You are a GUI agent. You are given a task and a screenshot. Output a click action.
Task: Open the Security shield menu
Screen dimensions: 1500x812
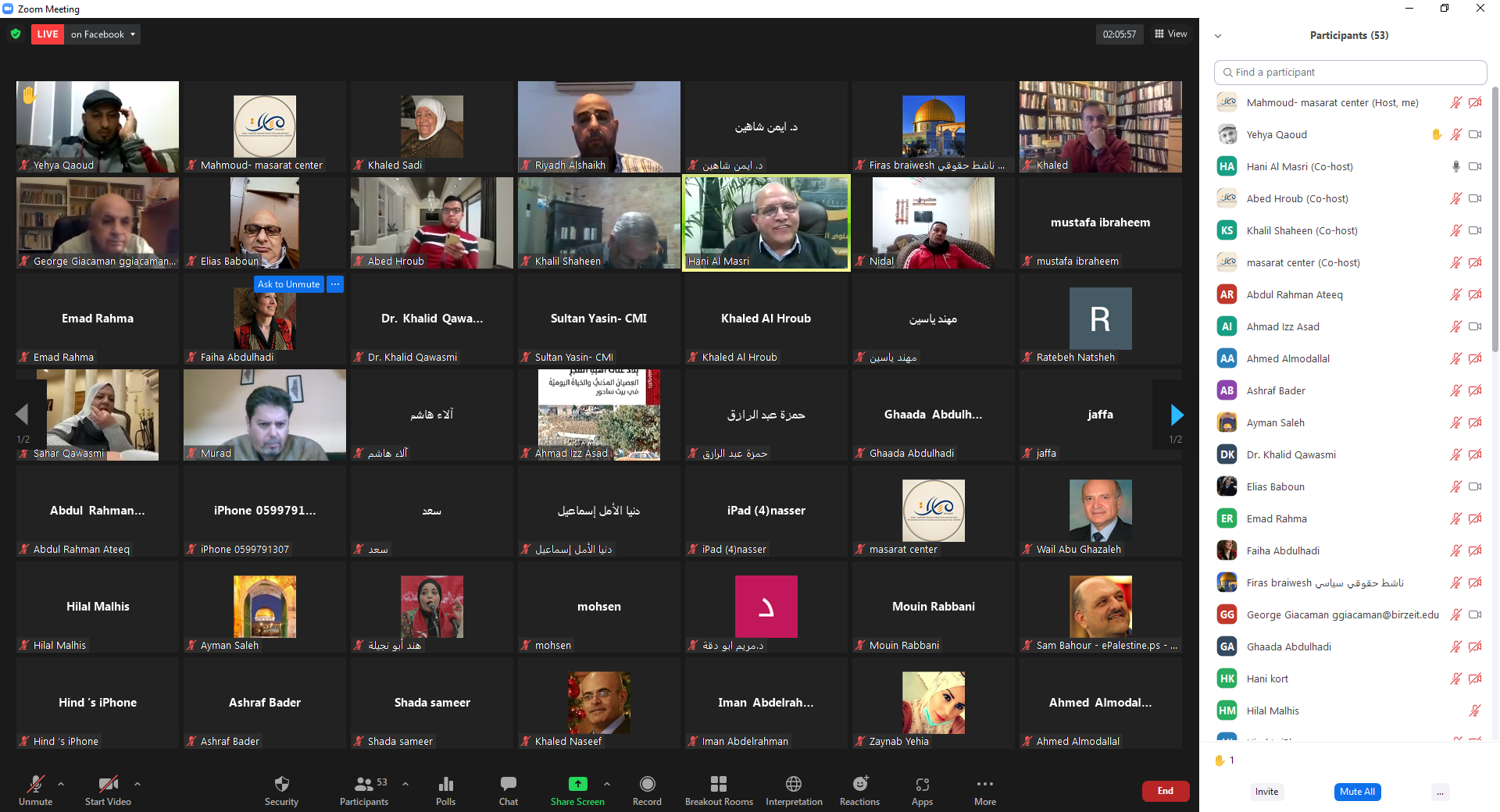281,790
